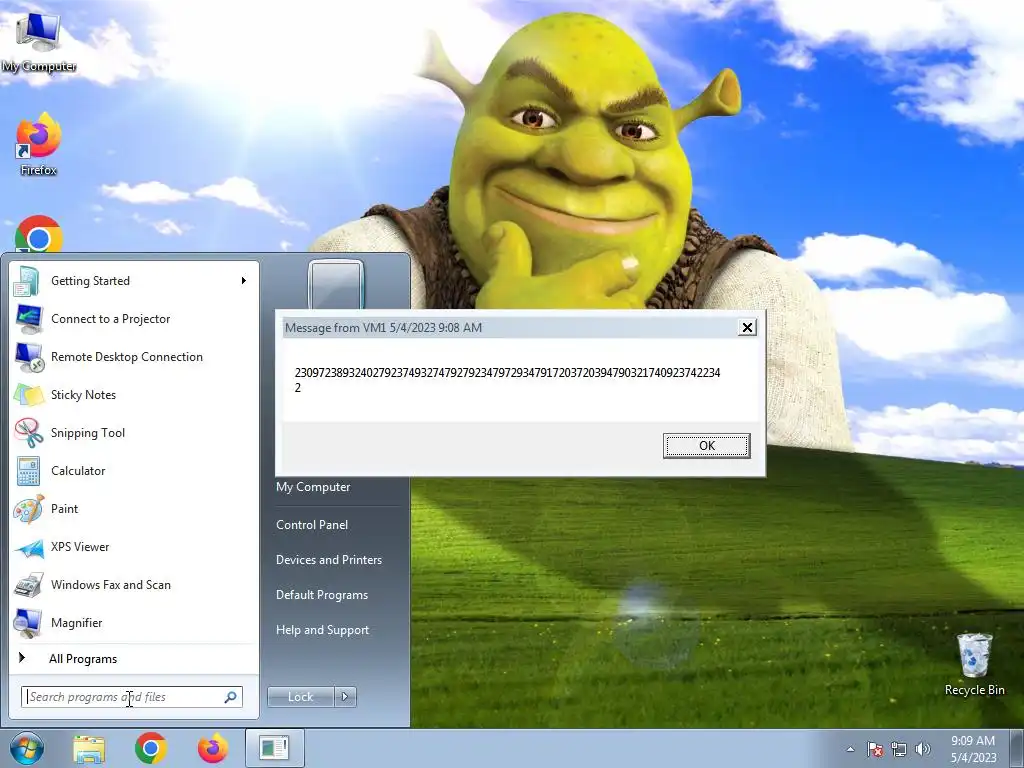1024x768 pixels.
Task: Click the search magnifying glass icon
Action: pos(231,697)
